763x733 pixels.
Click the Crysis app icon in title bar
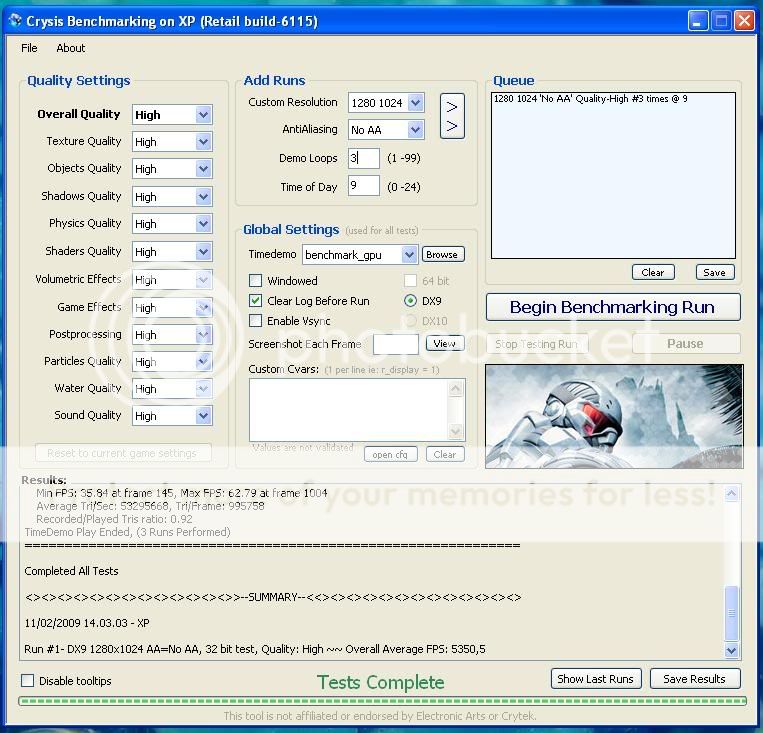[x=14, y=20]
